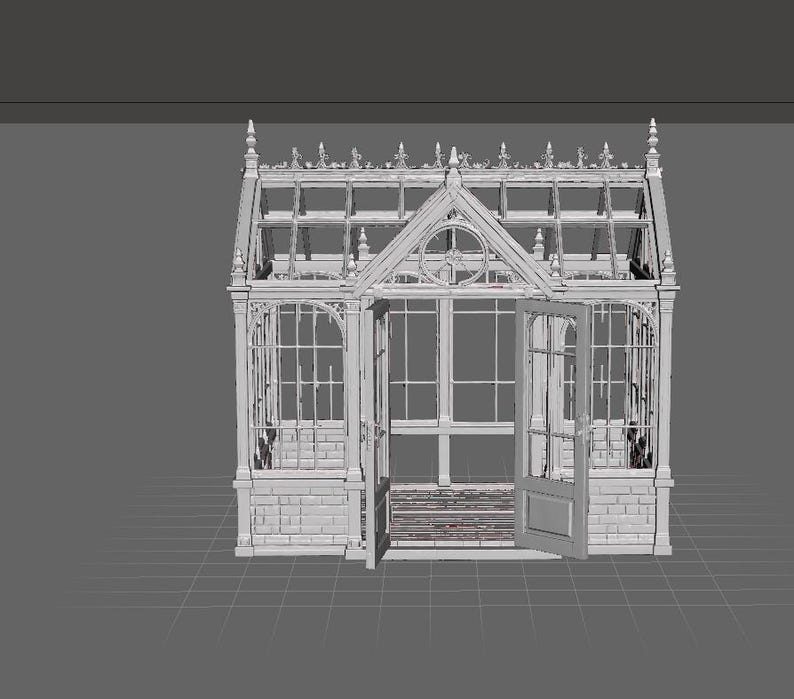
Task: Select the striped floor inside the greenhouse
Action: tap(452, 514)
